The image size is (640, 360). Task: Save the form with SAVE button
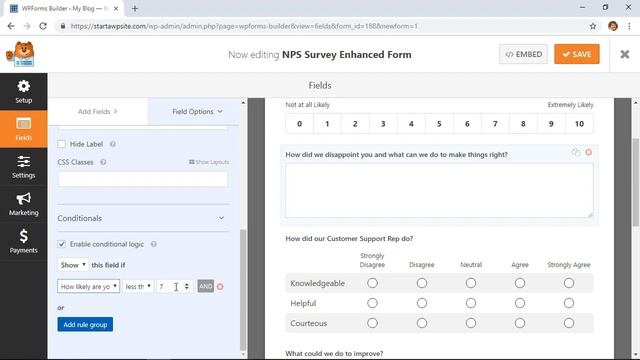pyautogui.click(x=577, y=54)
